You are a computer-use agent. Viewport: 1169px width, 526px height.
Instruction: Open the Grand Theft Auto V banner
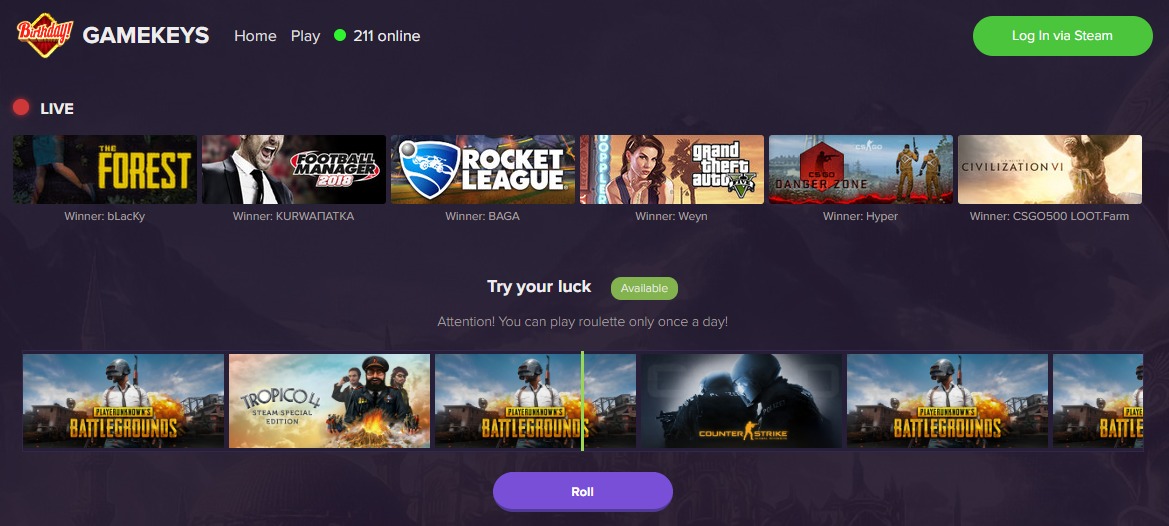coord(672,169)
